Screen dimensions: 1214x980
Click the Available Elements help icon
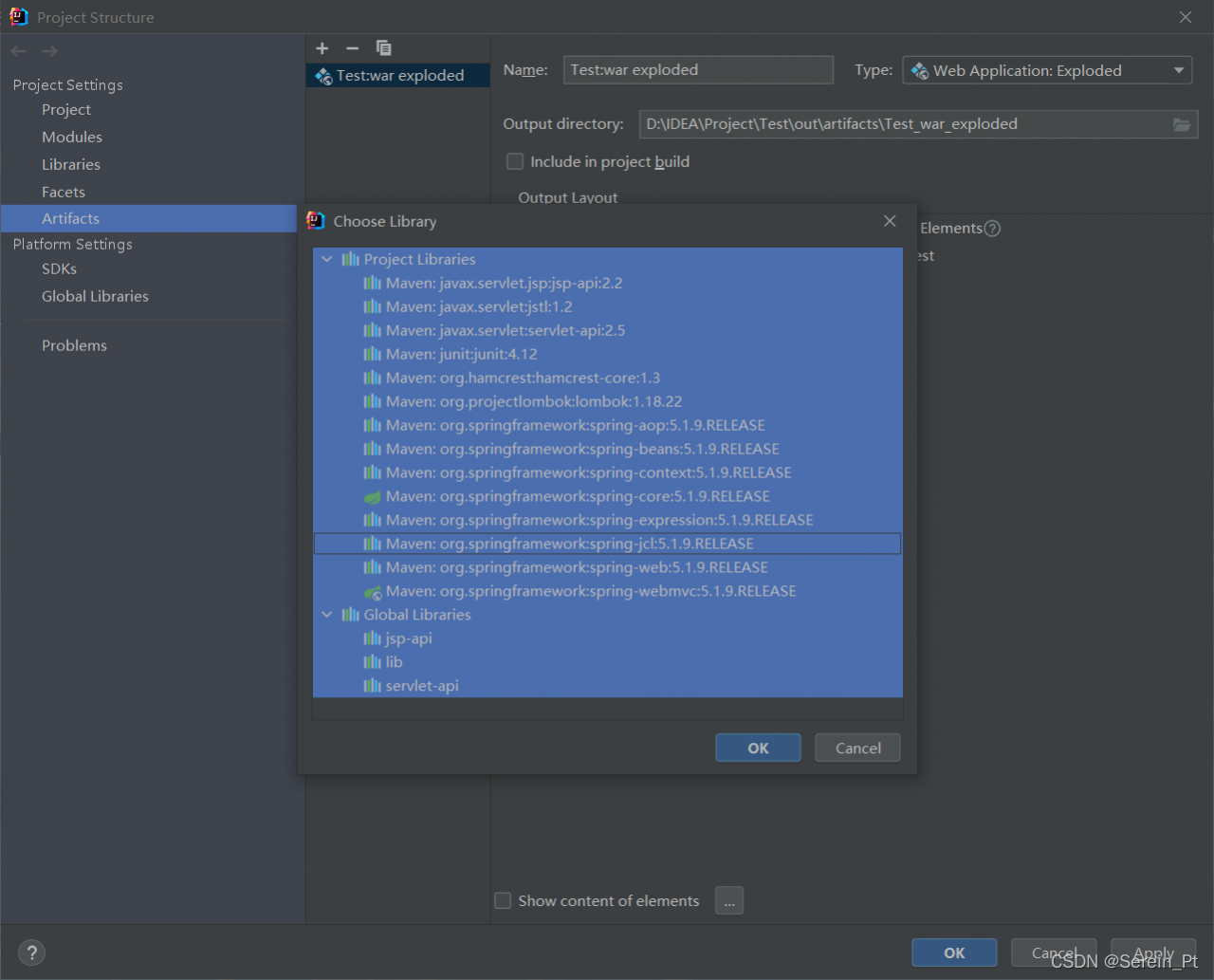point(992,229)
